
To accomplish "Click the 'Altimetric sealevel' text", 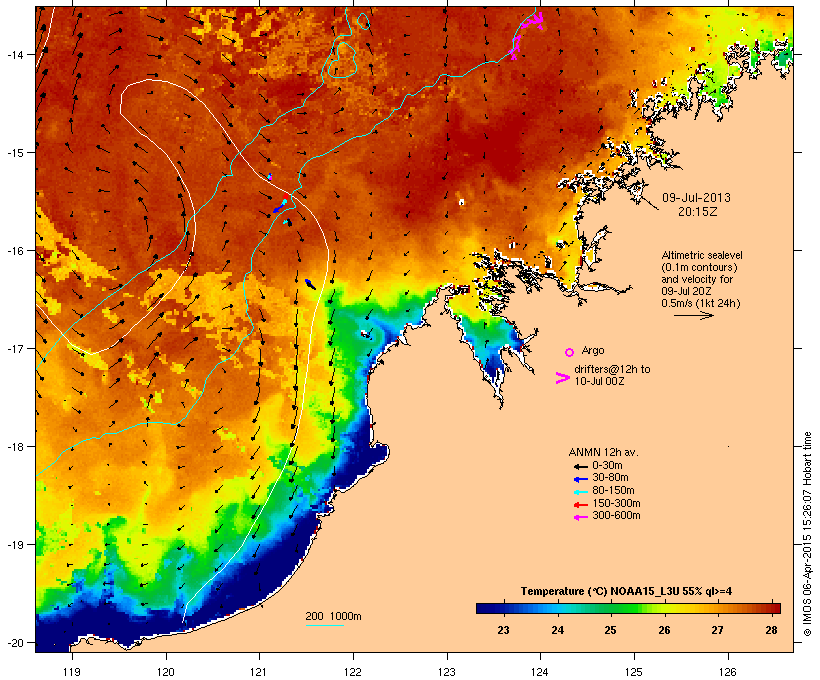I will (x=702, y=255).
